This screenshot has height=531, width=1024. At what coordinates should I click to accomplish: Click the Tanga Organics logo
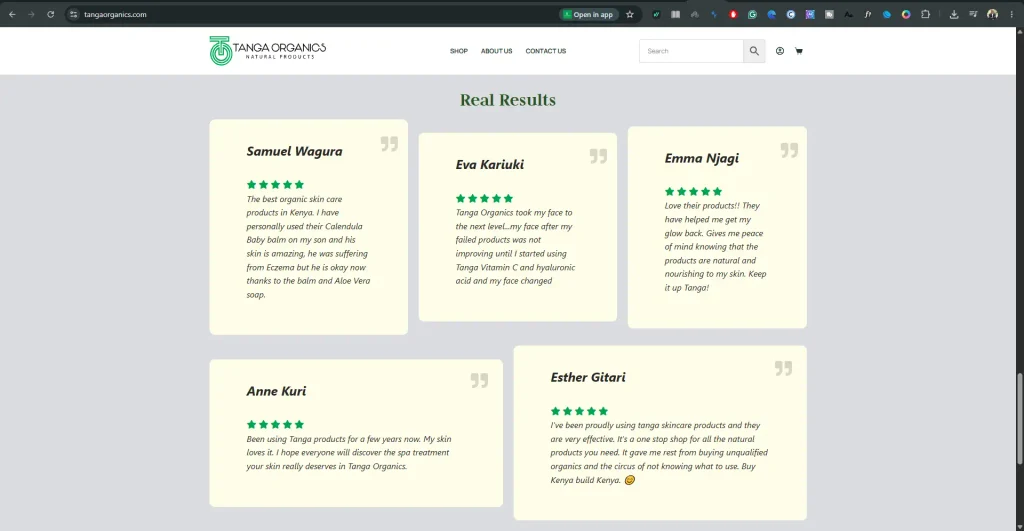267,50
